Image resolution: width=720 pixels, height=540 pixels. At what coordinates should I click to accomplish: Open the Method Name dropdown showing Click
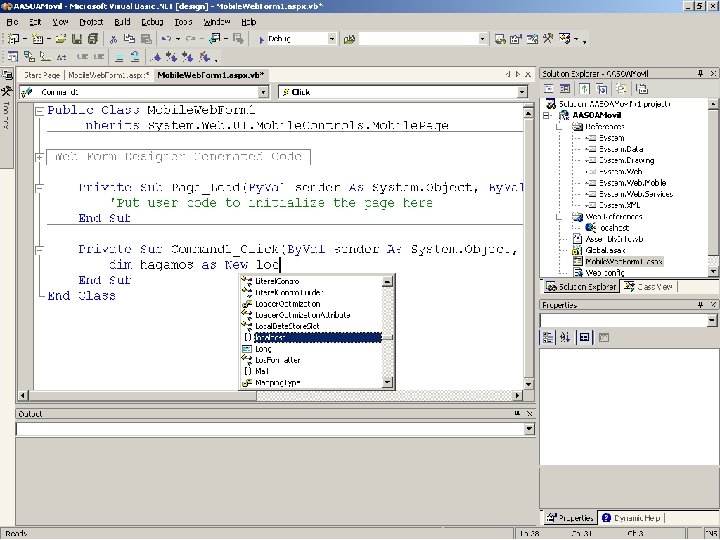click(x=522, y=92)
